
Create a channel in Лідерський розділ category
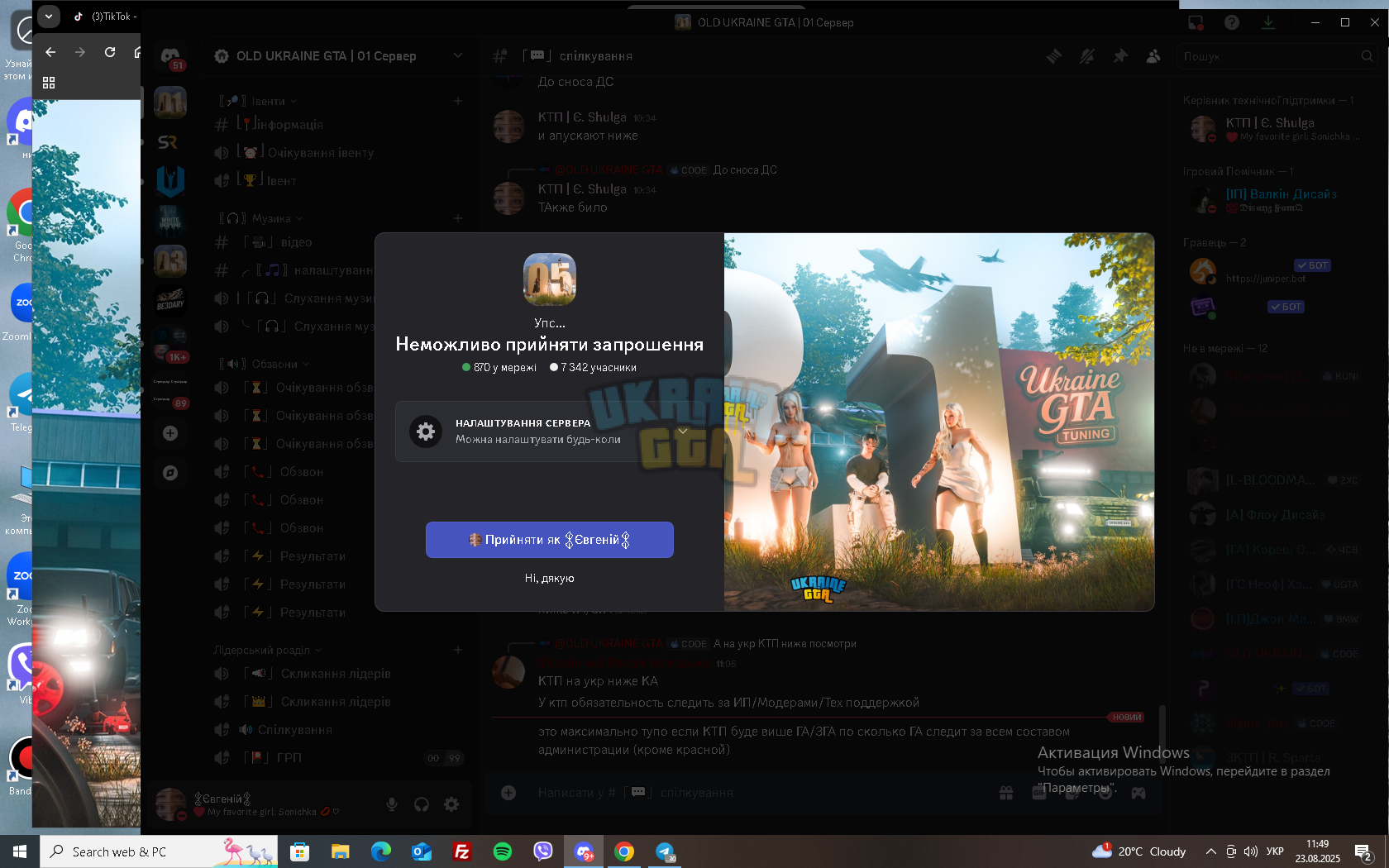tap(458, 650)
